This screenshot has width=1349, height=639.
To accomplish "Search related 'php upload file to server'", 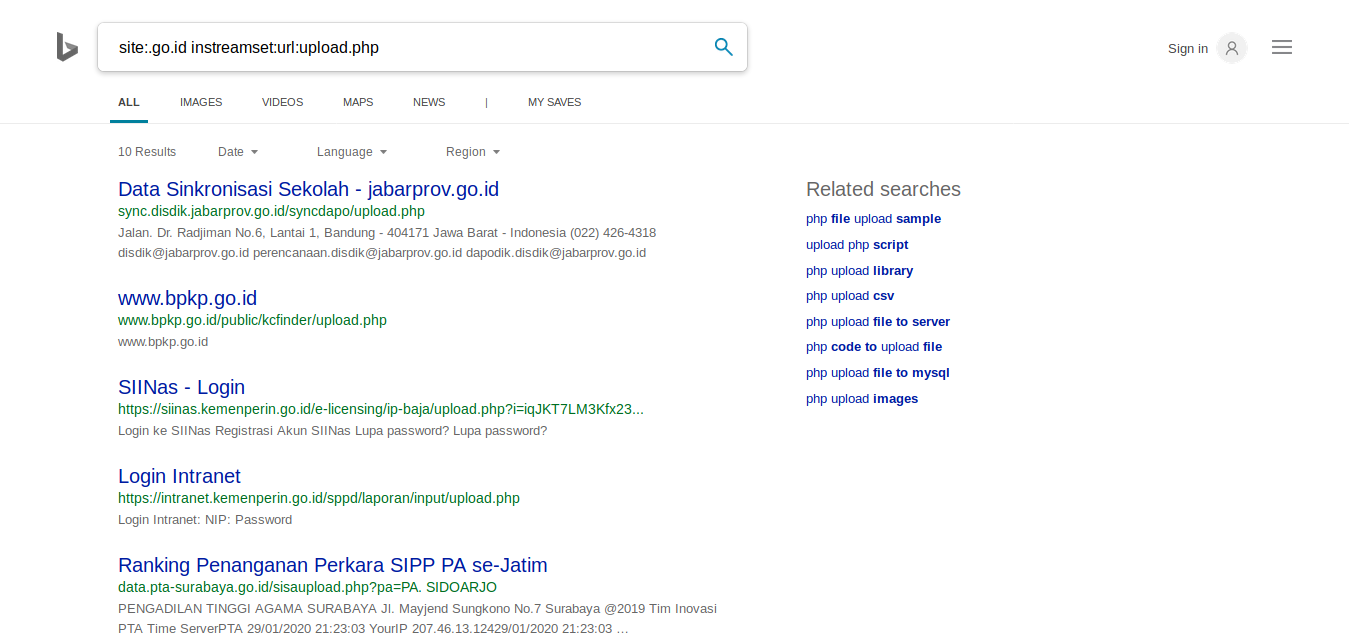I will pyautogui.click(x=878, y=322).
